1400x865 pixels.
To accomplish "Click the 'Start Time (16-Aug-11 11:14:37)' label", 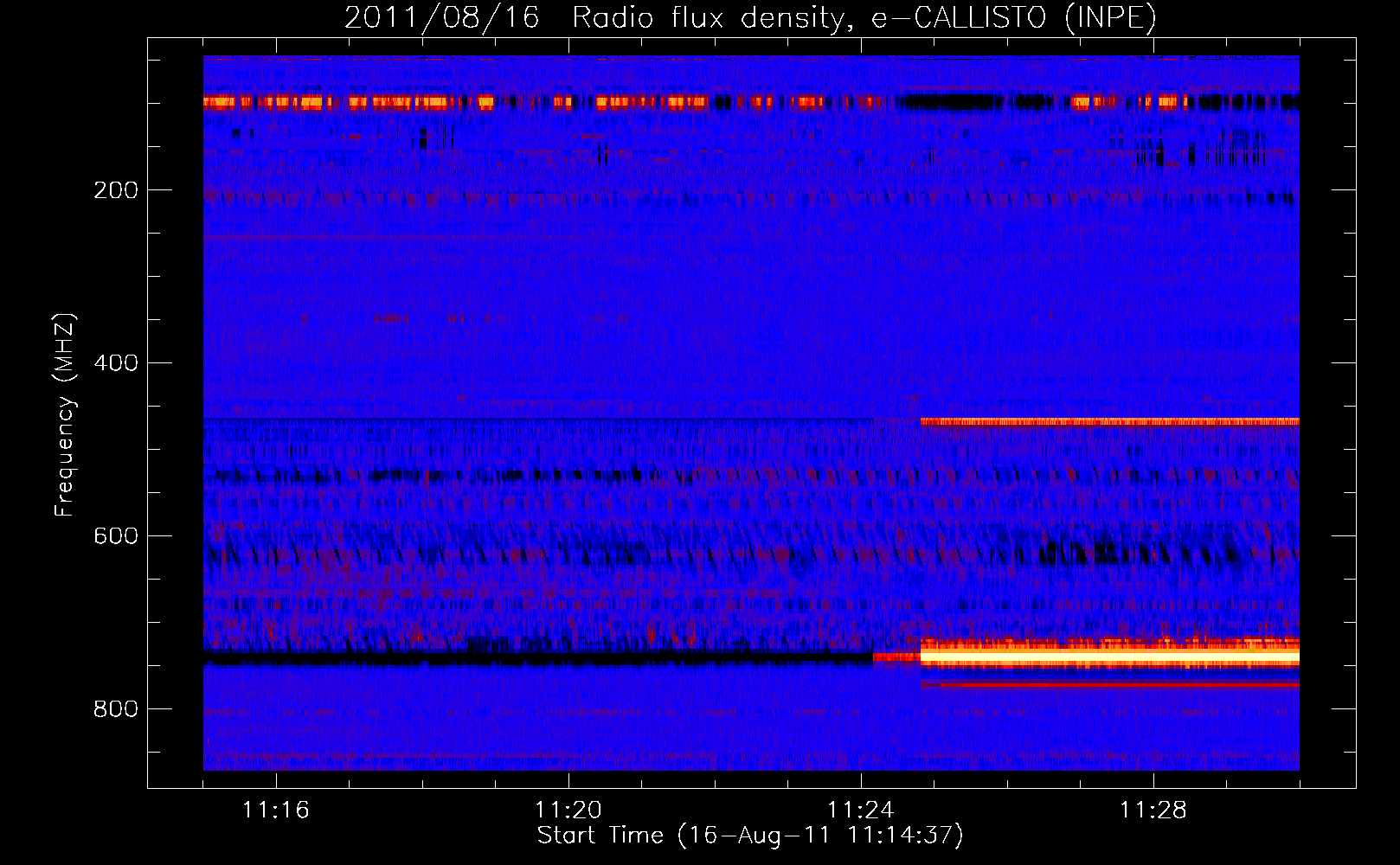I will click(x=750, y=836).
